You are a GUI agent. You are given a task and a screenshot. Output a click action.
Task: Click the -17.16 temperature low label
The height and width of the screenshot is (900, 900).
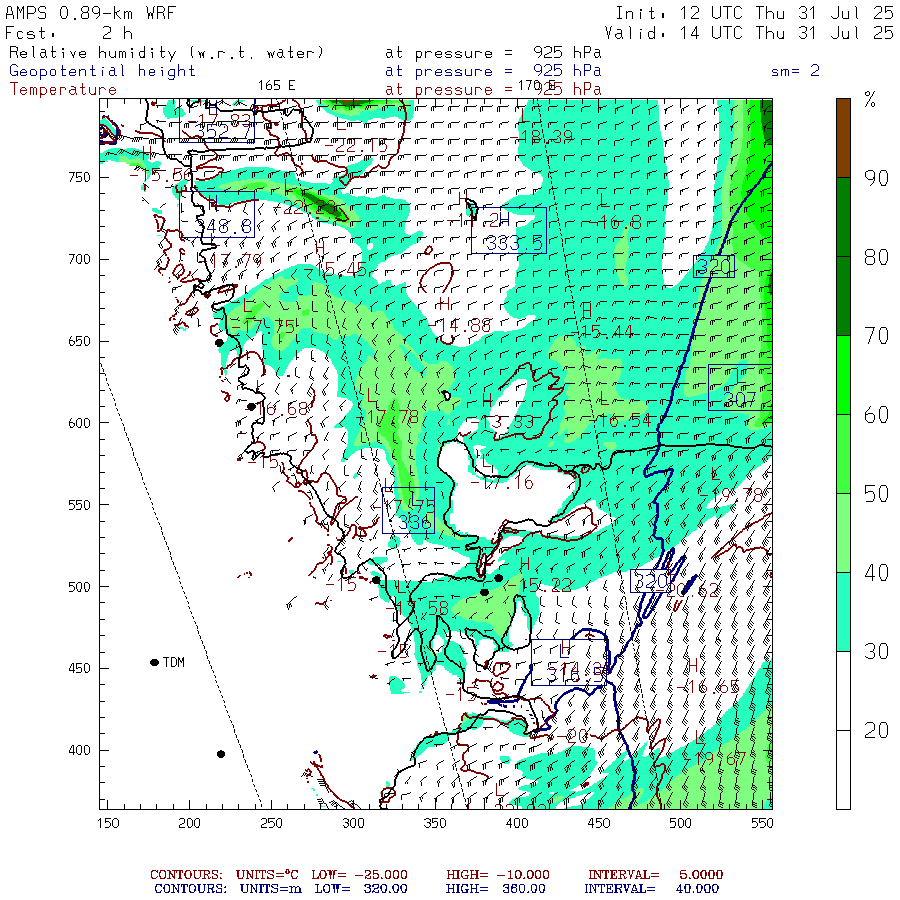click(502, 483)
